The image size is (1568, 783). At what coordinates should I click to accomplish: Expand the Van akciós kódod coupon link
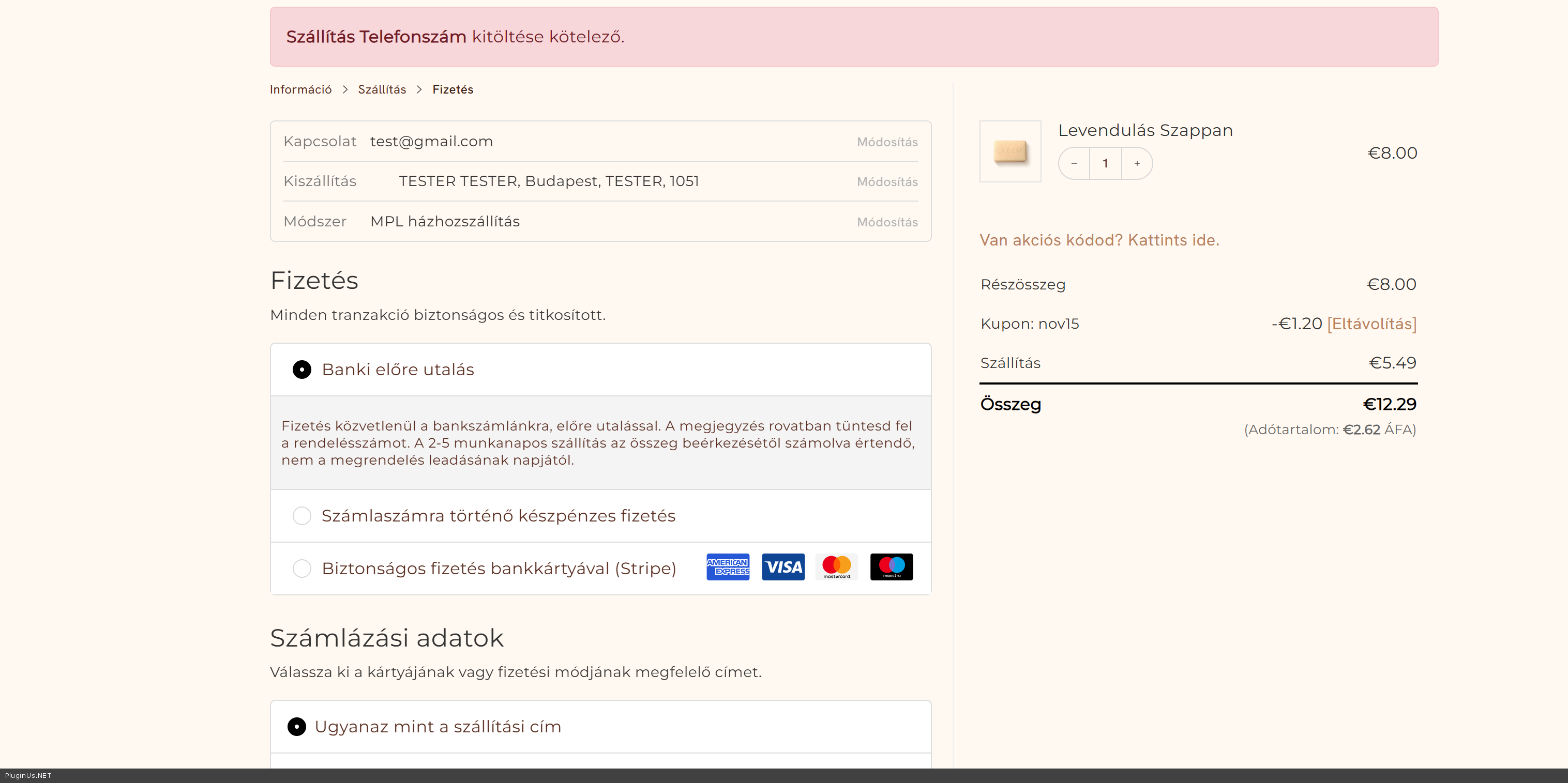(1099, 240)
